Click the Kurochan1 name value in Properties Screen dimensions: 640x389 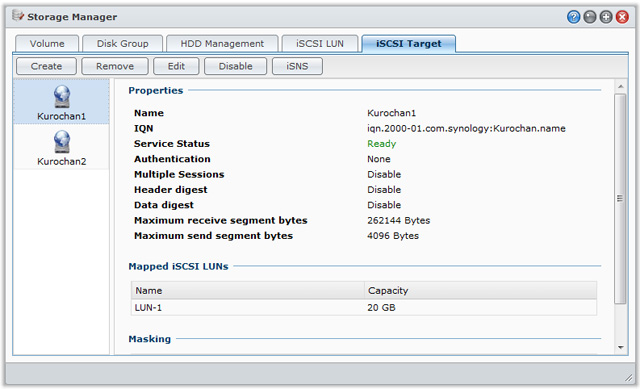[x=391, y=113]
